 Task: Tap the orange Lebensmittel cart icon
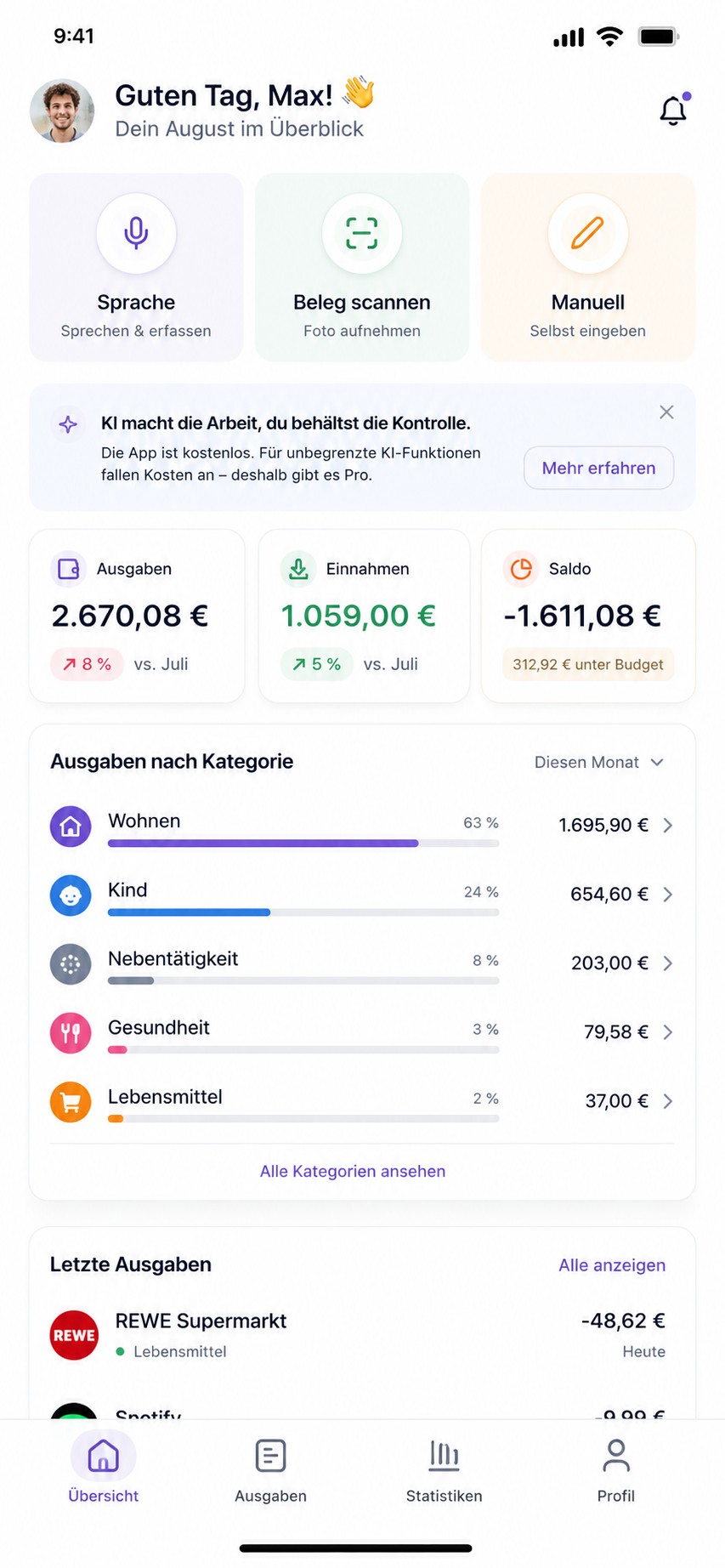point(71,1101)
